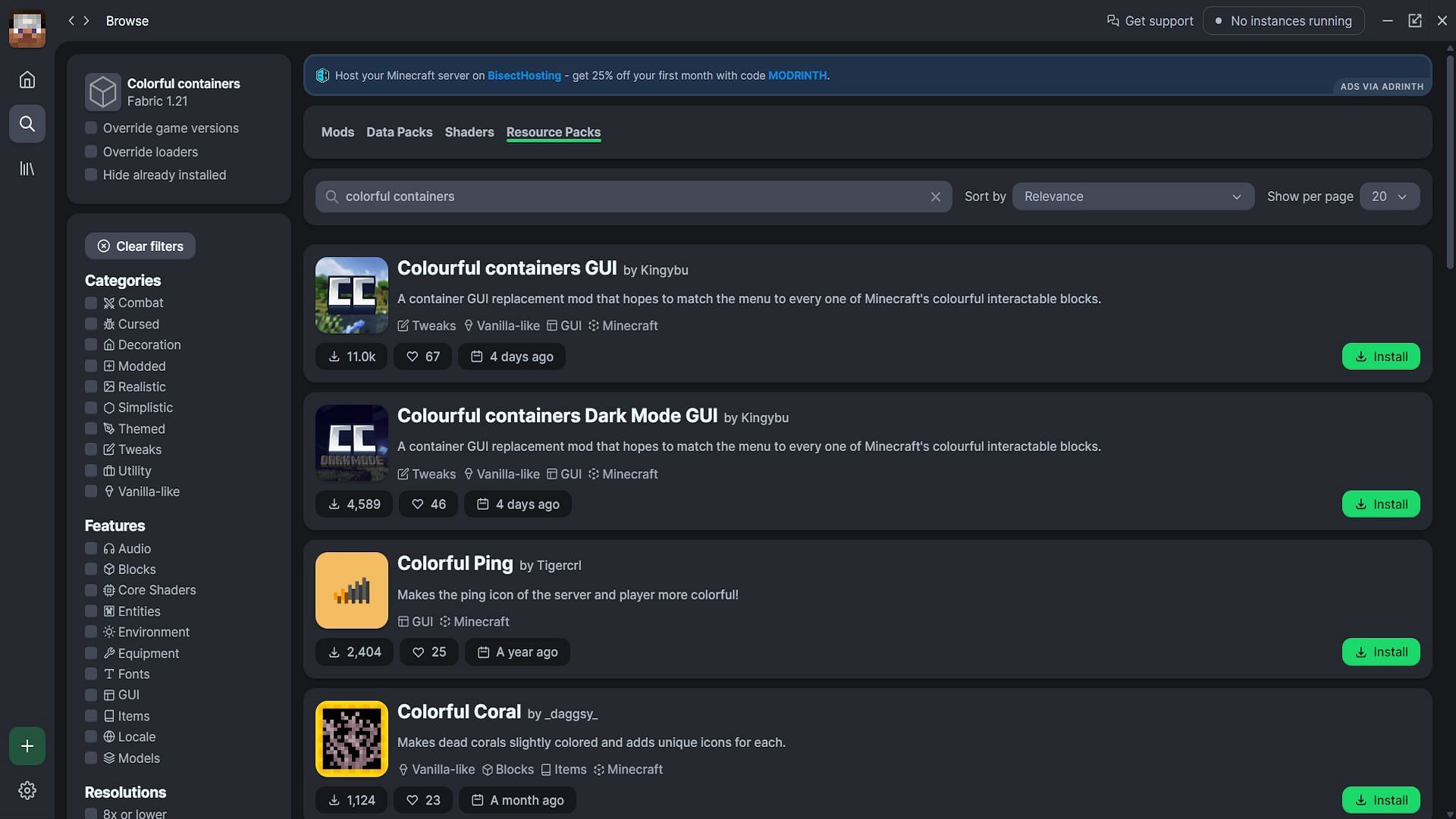
Task: Click the No instances running status
Action: (x=1283, y=20)
